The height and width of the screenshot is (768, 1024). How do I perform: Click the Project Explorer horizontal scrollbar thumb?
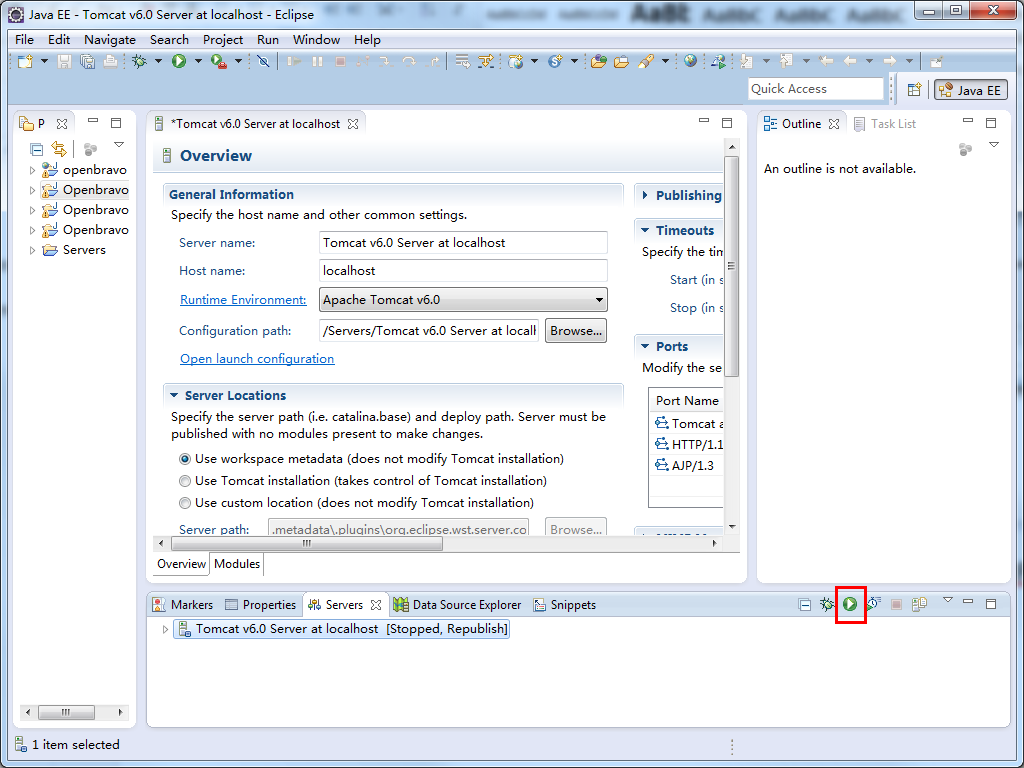pos(66,712)
